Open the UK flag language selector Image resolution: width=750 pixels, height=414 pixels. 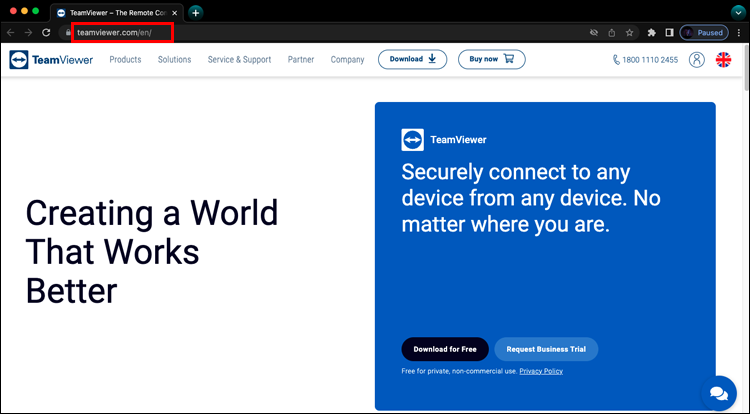point(723,60)
